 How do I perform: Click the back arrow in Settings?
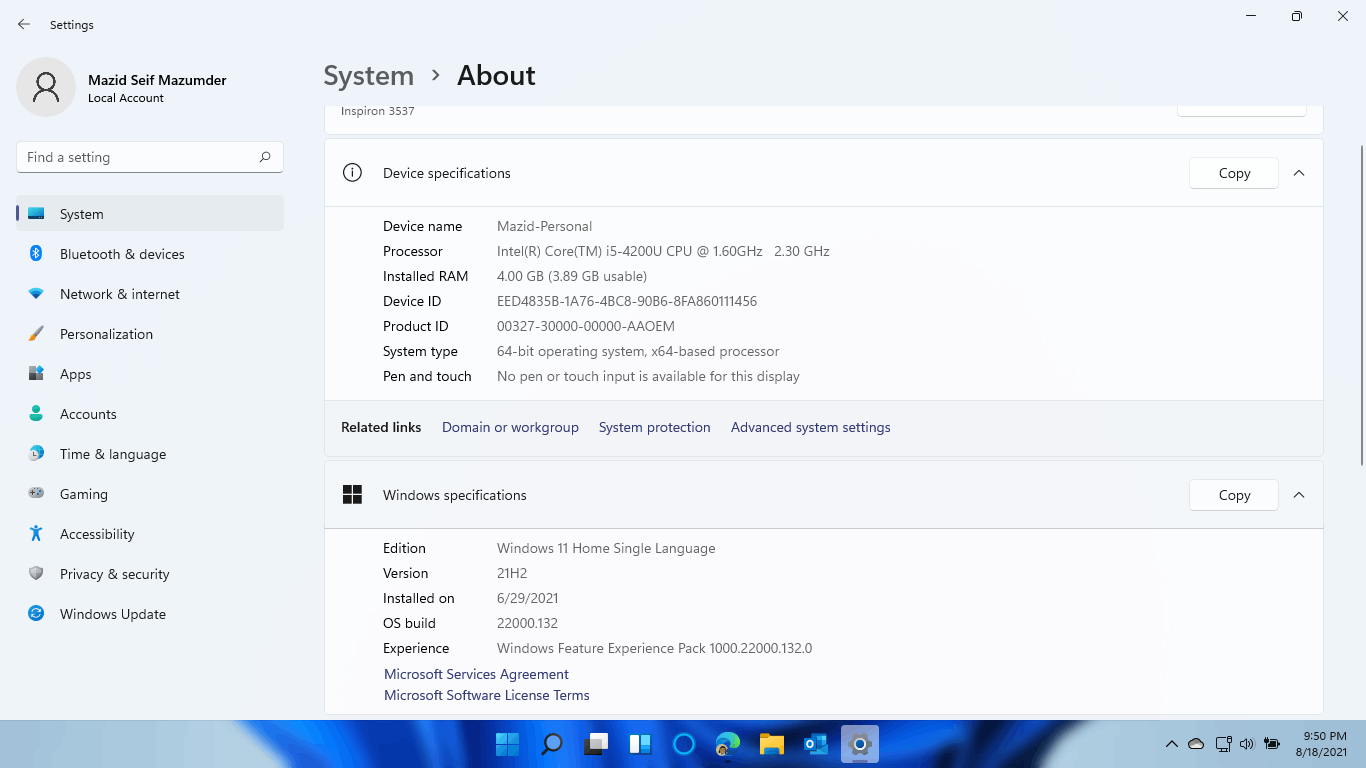[x=24, y=24]
